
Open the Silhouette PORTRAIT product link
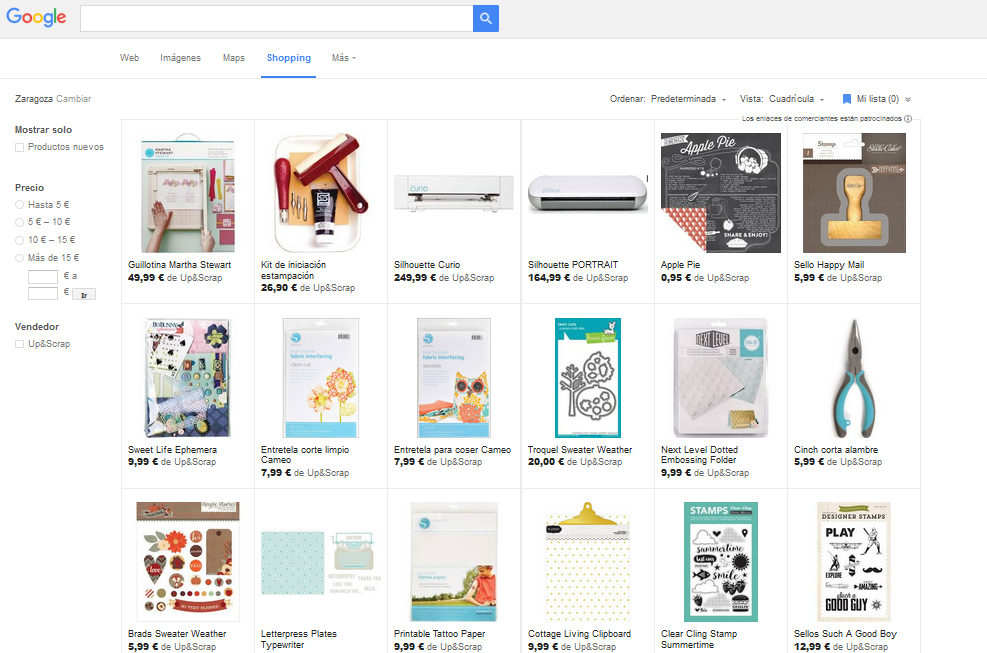click(573, 265)
